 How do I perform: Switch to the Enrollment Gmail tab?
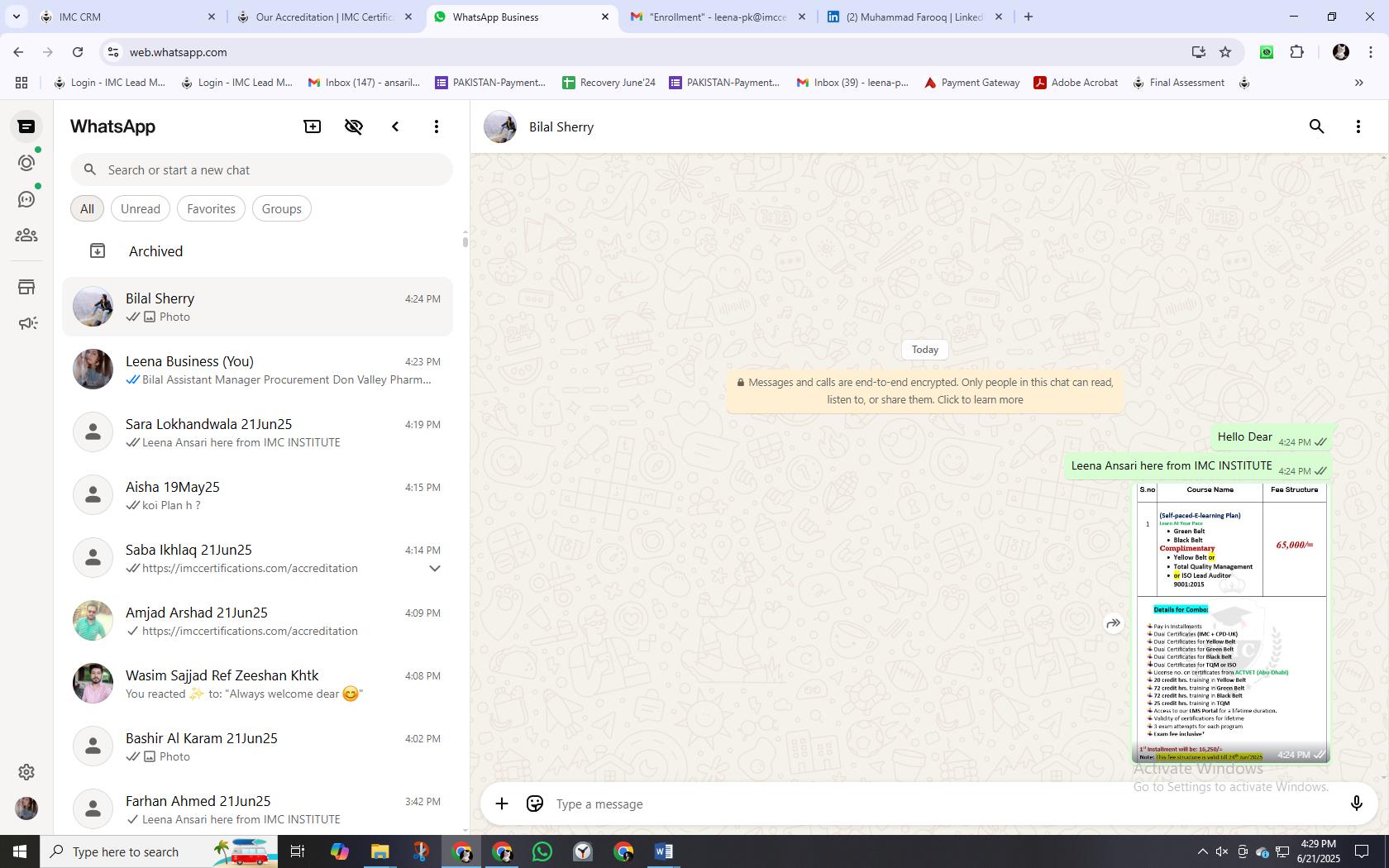click(718, 17)
